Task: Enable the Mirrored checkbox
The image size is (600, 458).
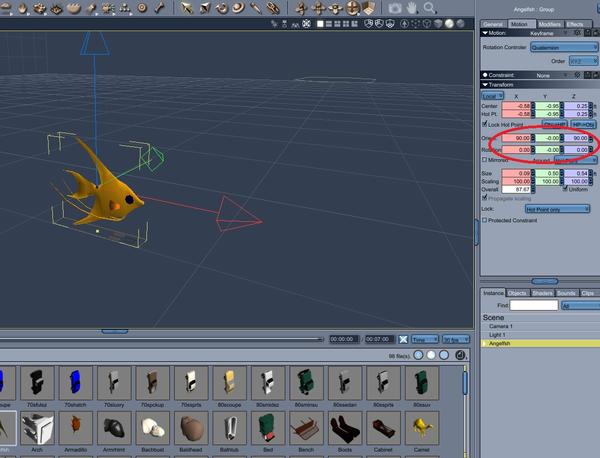Action: [x=484, y=160]
